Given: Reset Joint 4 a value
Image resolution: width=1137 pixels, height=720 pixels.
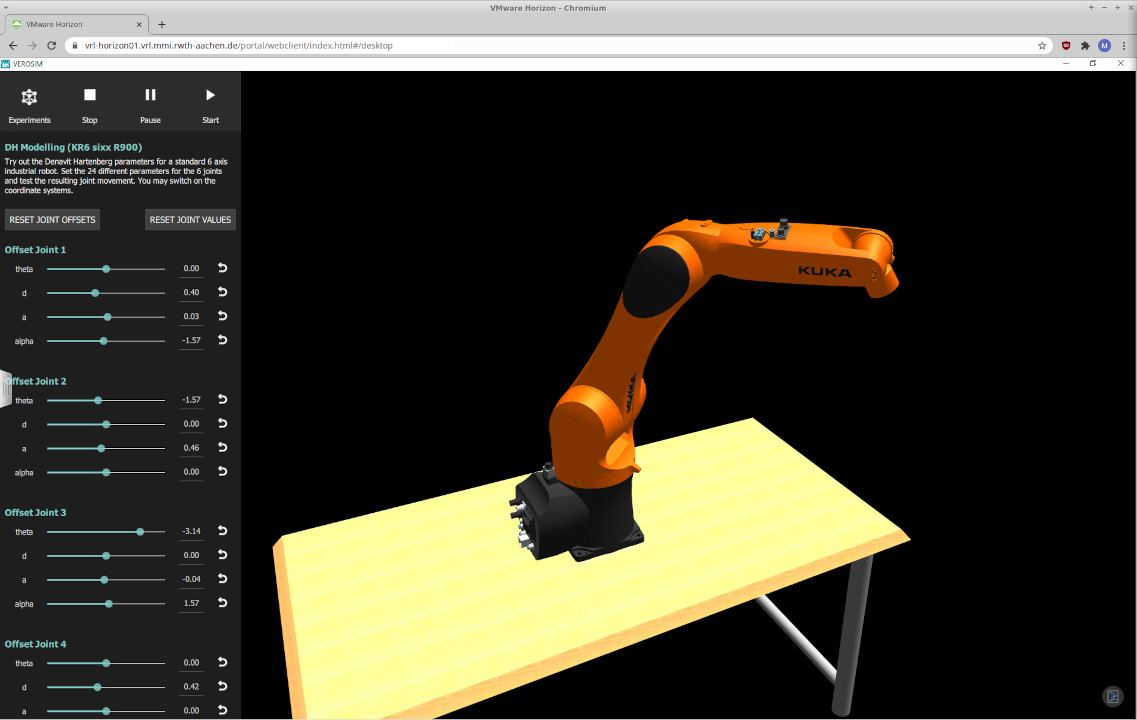Looking at the screenshot, I should [x=223, y=710].
